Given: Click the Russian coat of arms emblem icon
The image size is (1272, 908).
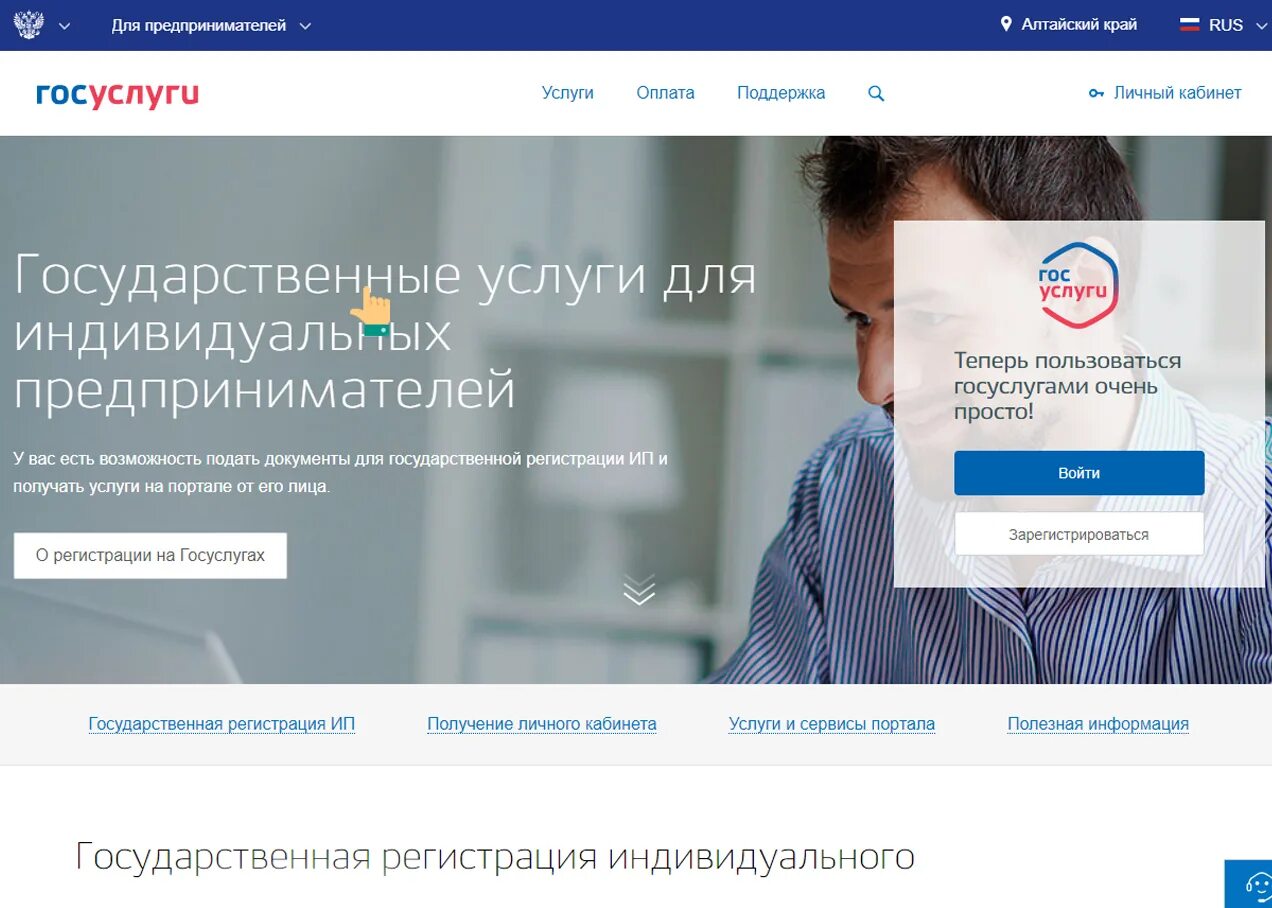Looking at the screenshot, I should pyautogui.click(x=29, y=25).
